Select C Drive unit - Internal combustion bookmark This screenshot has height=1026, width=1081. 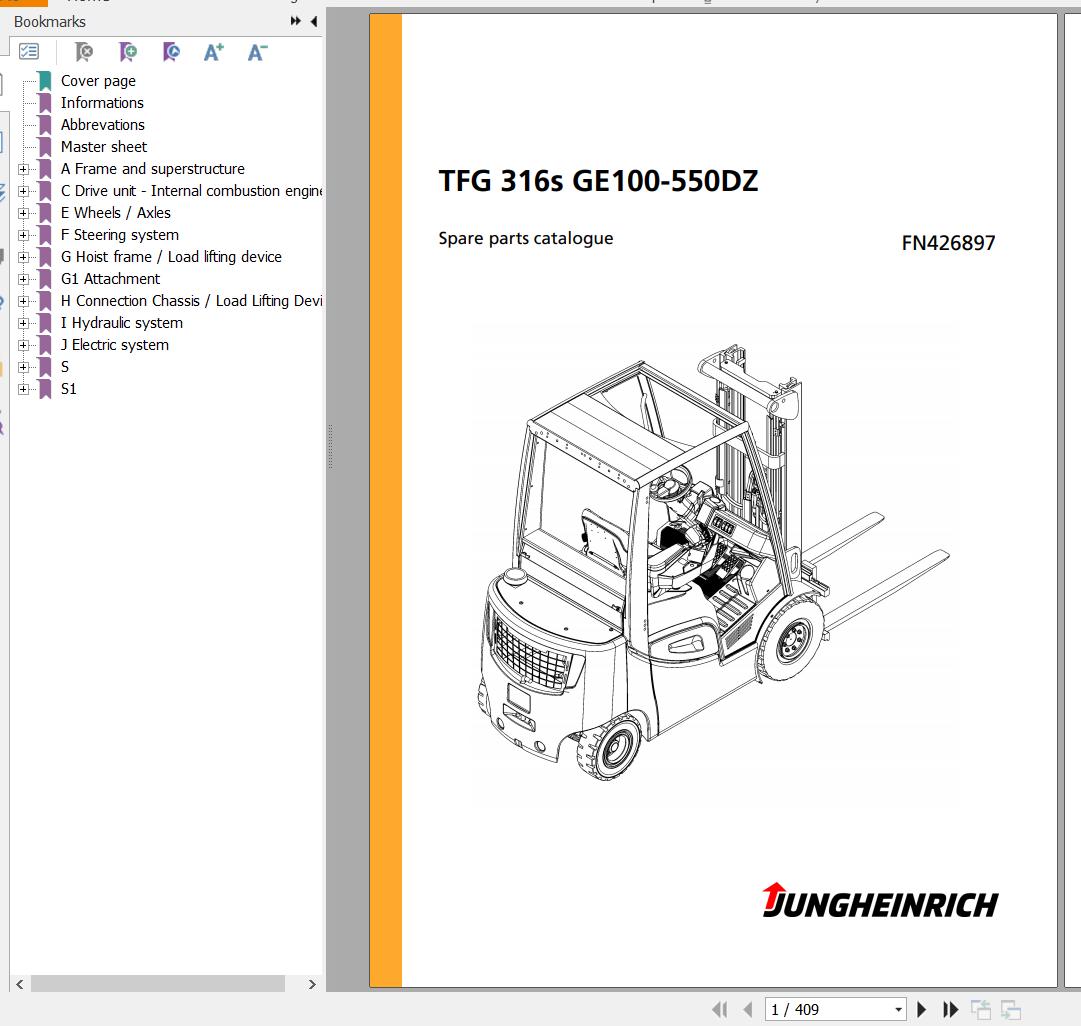[x=191, y=191]
